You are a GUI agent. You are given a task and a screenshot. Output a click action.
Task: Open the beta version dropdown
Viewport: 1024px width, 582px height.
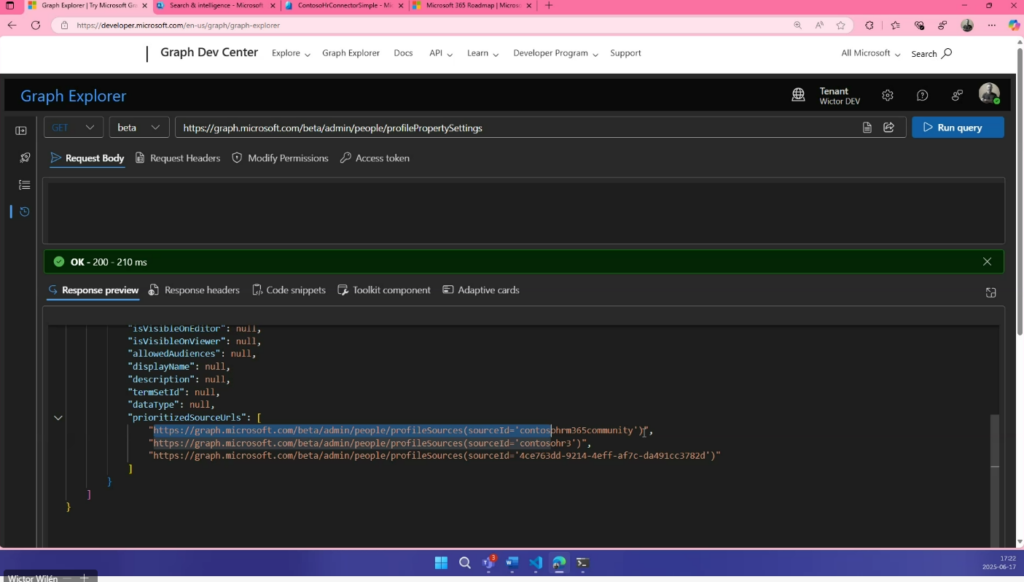click(138, 127)
